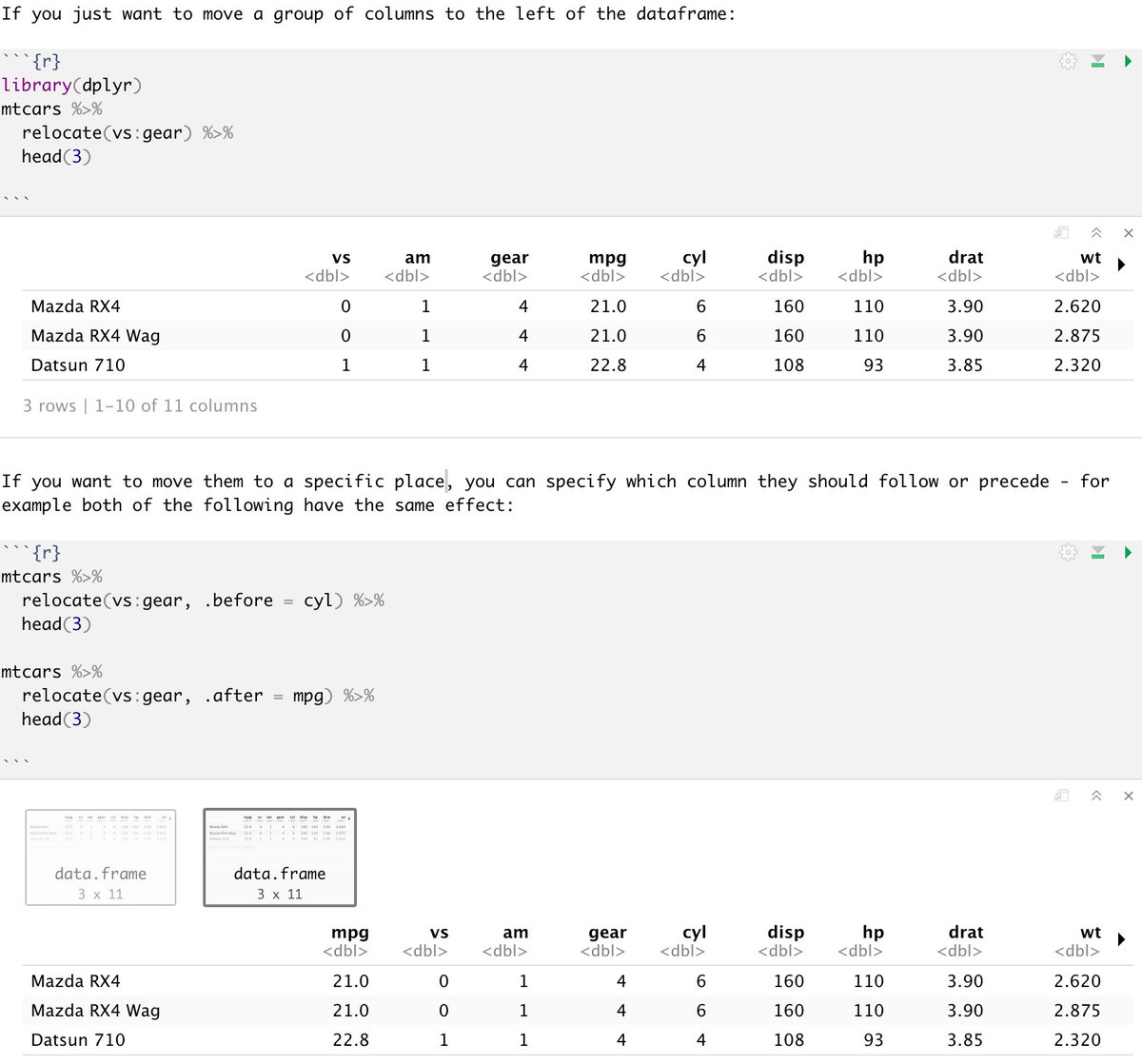Run the .before = cyl chunk with green play

click(1129, 552)
